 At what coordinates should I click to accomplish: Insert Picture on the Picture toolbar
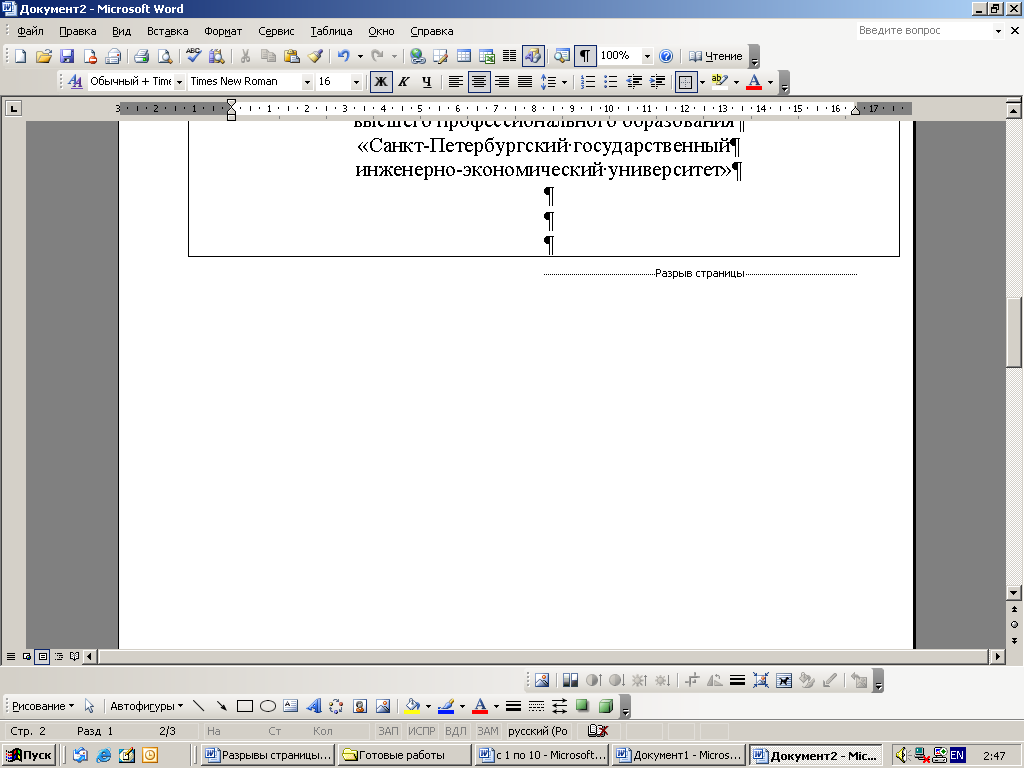click(x=542, y=680)
